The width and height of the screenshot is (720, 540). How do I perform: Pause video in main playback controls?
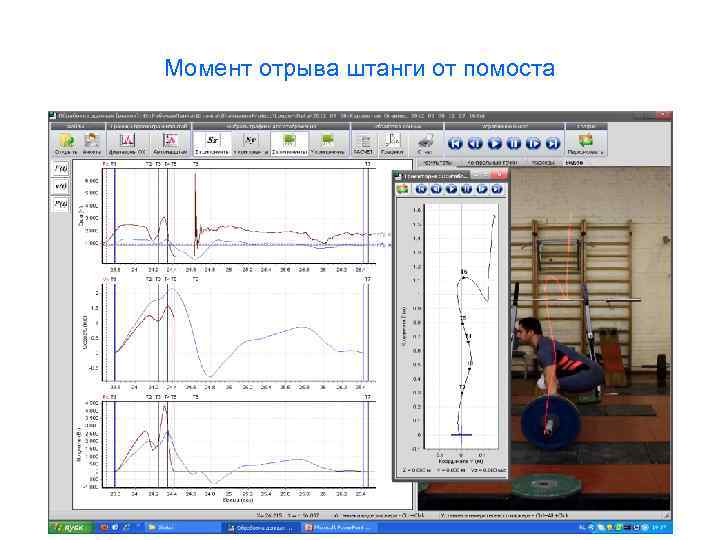point(513,144)
